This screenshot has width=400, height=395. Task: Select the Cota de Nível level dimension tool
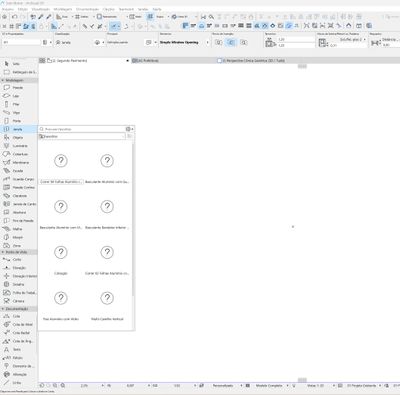(18, 325)
